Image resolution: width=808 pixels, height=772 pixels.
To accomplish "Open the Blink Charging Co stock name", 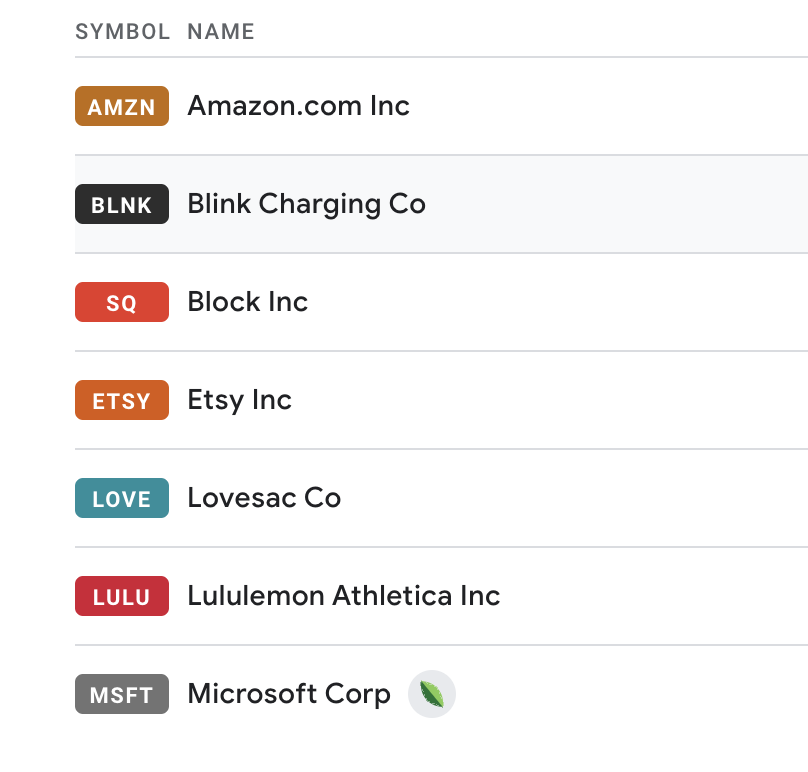I will coord(307,204).
